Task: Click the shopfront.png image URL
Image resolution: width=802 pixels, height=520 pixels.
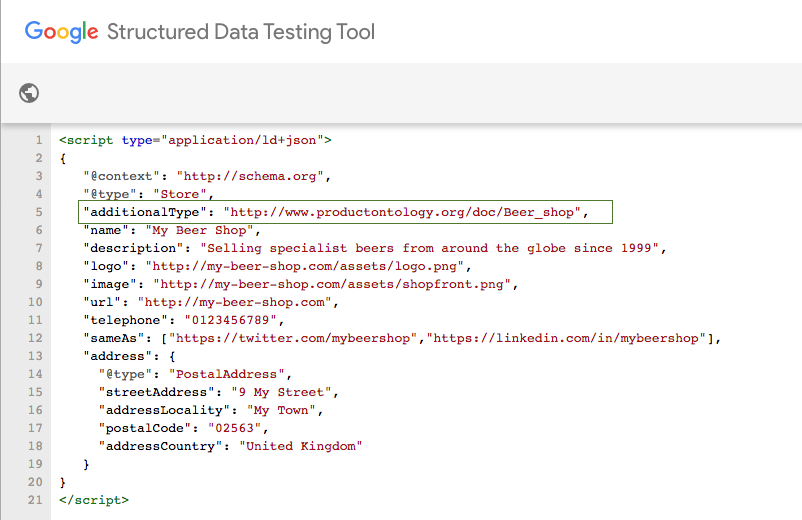Action: 334,284
